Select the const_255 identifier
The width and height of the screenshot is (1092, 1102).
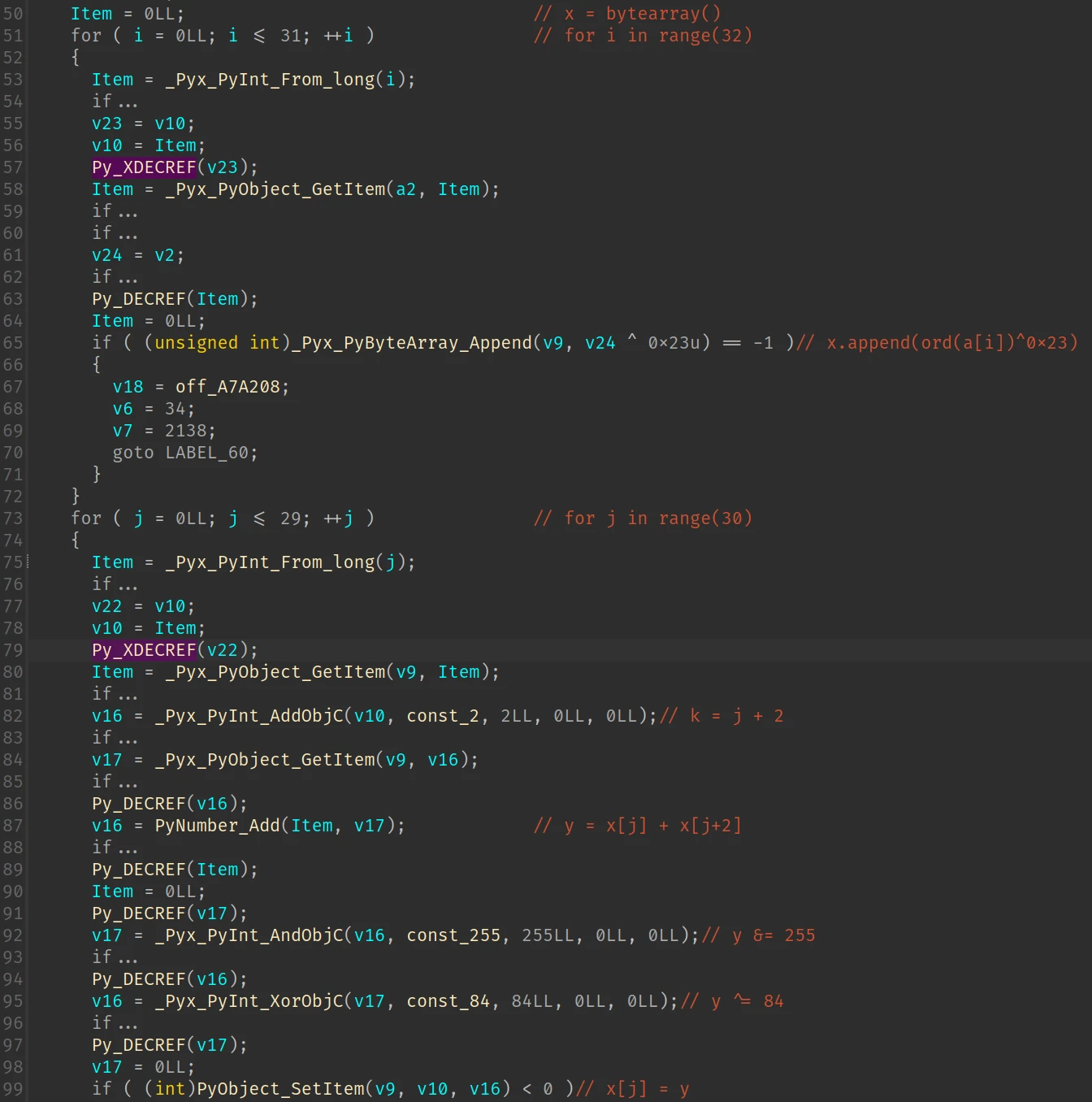[453, 935]
